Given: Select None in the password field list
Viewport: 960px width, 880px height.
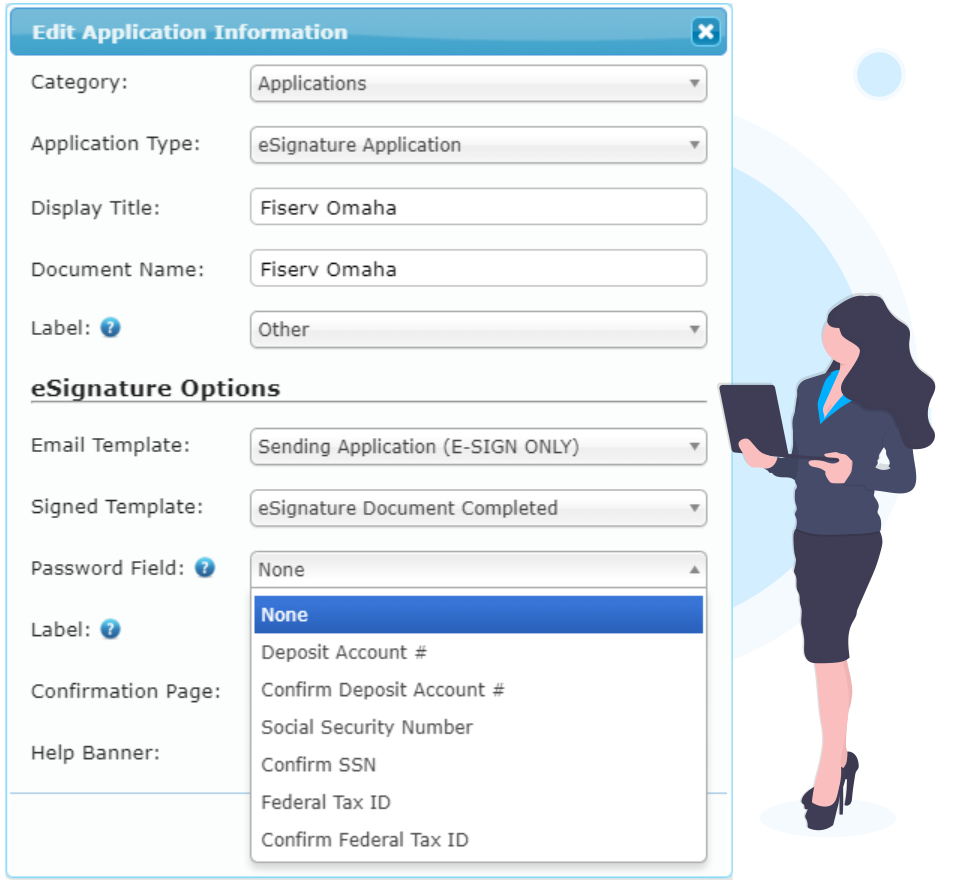Looking at the screenshot, I should (478, 614).
